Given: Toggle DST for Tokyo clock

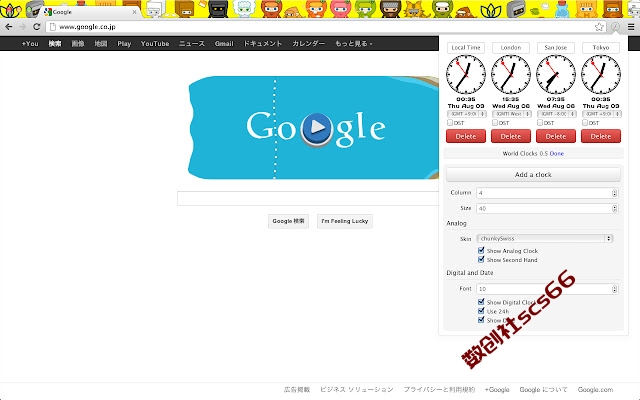Looking at the screenshot, I should pos(585,122).
